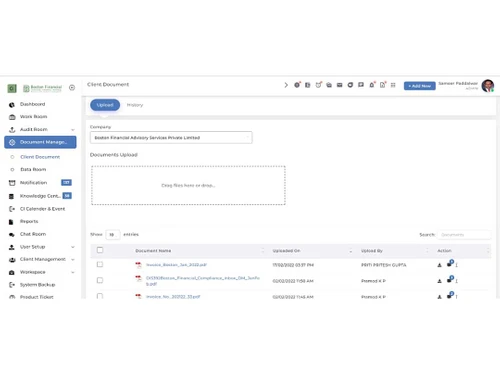Image resolution: width=500 pixels, height=375 pixels.
Task: Open Knowledge Center in the sidebar
Action: pos(40,196)
